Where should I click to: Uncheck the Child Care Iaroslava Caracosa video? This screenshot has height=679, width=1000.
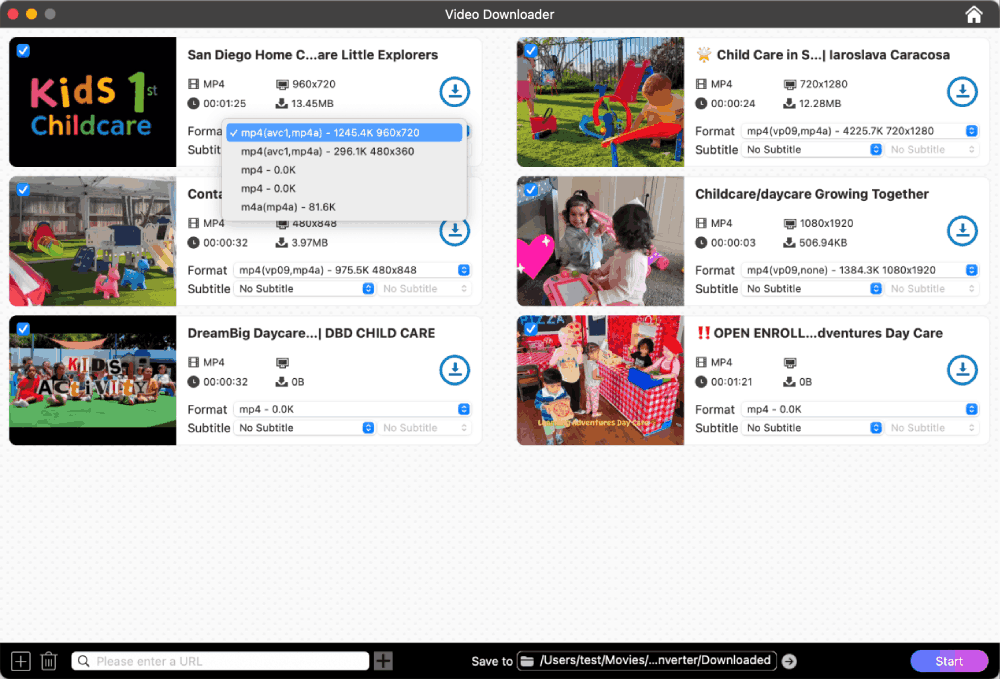[x=530, y=50]
